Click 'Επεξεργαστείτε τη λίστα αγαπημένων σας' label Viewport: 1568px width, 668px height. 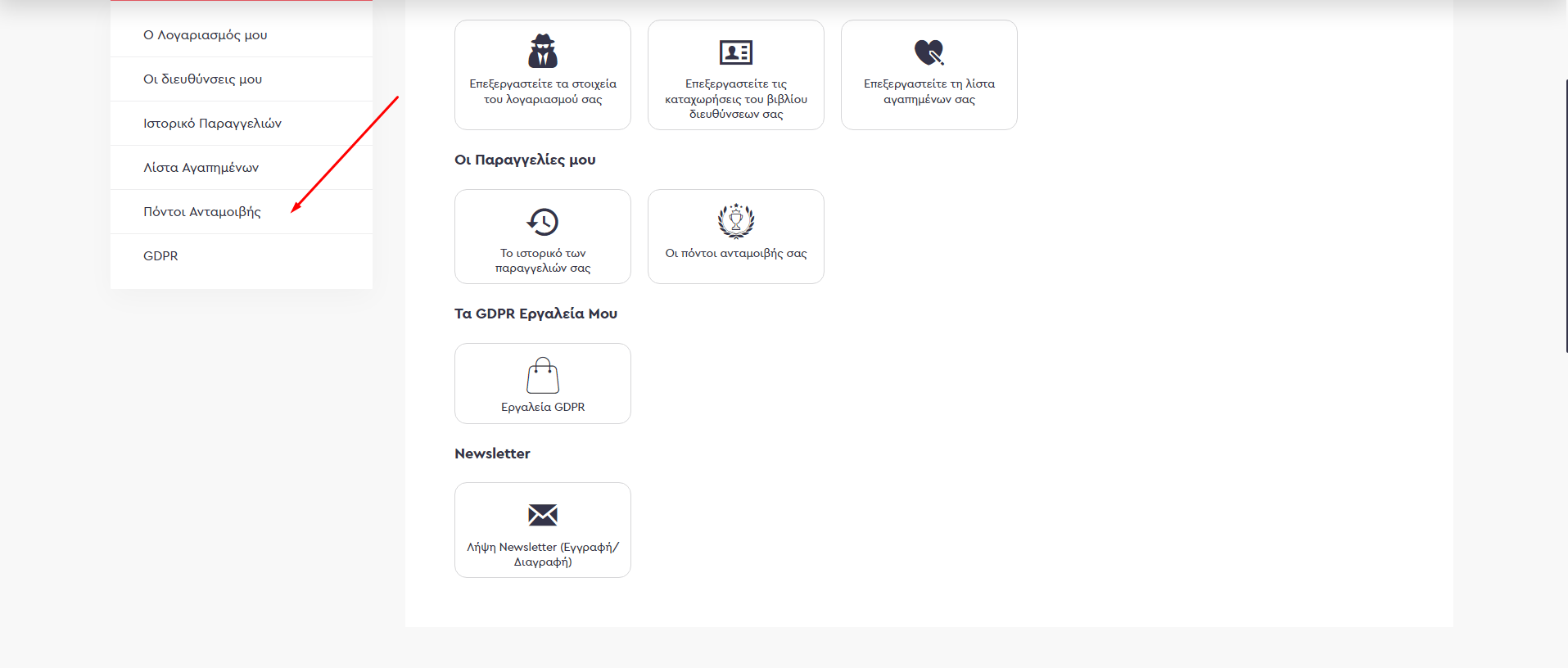tap(929, 92)
